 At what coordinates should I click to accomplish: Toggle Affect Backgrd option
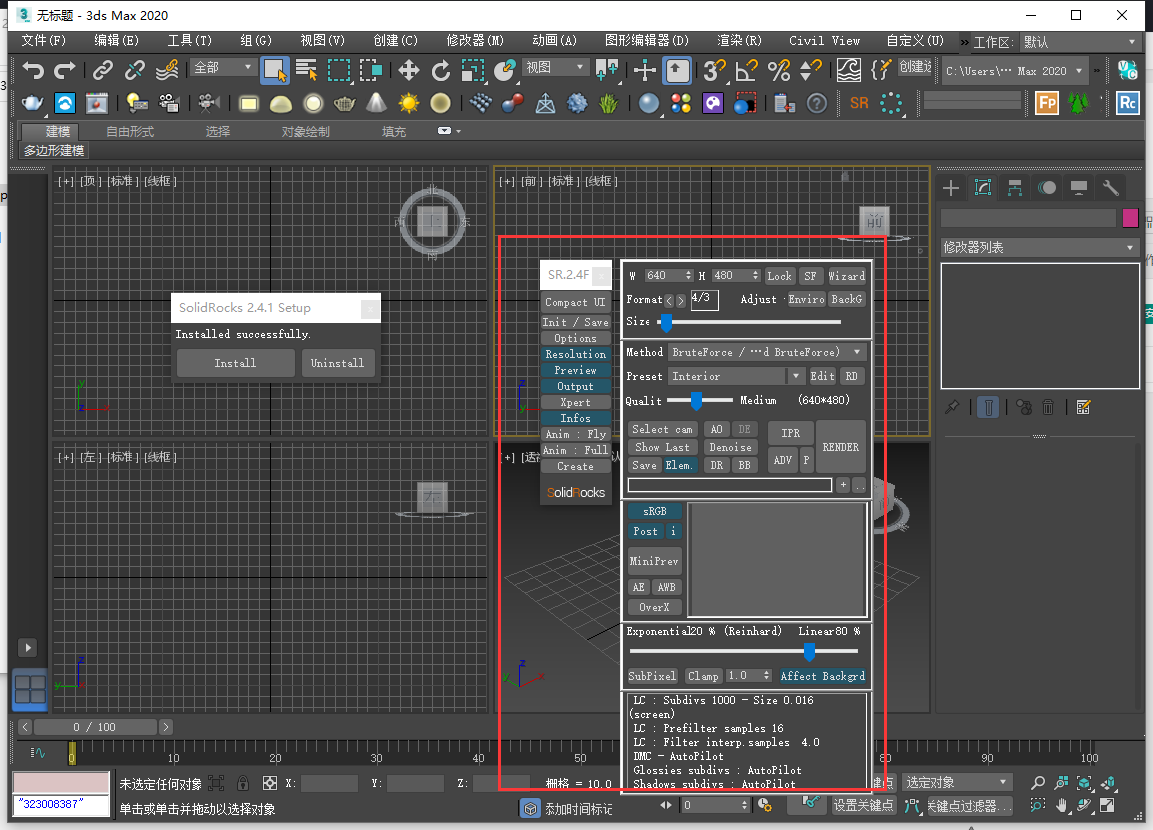(822, 676)
